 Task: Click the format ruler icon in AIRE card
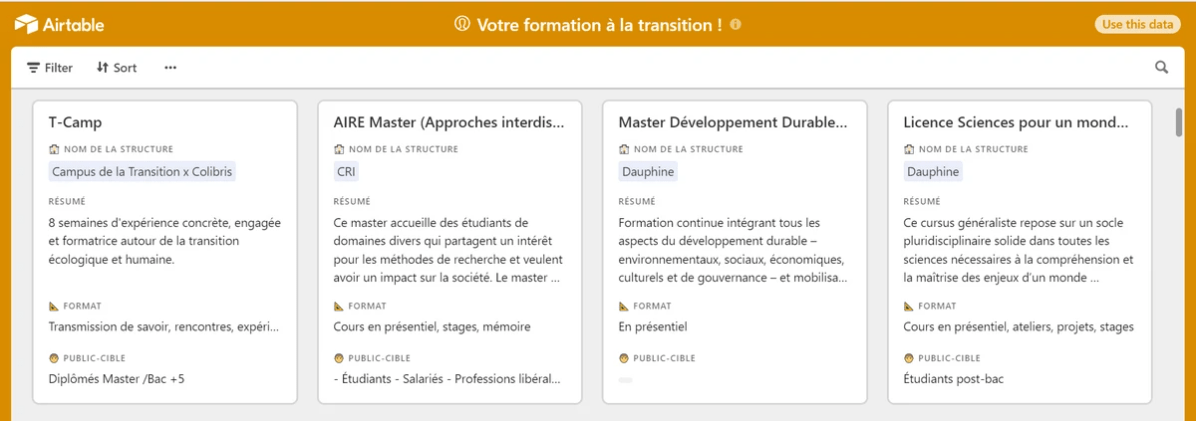point(339,306)
